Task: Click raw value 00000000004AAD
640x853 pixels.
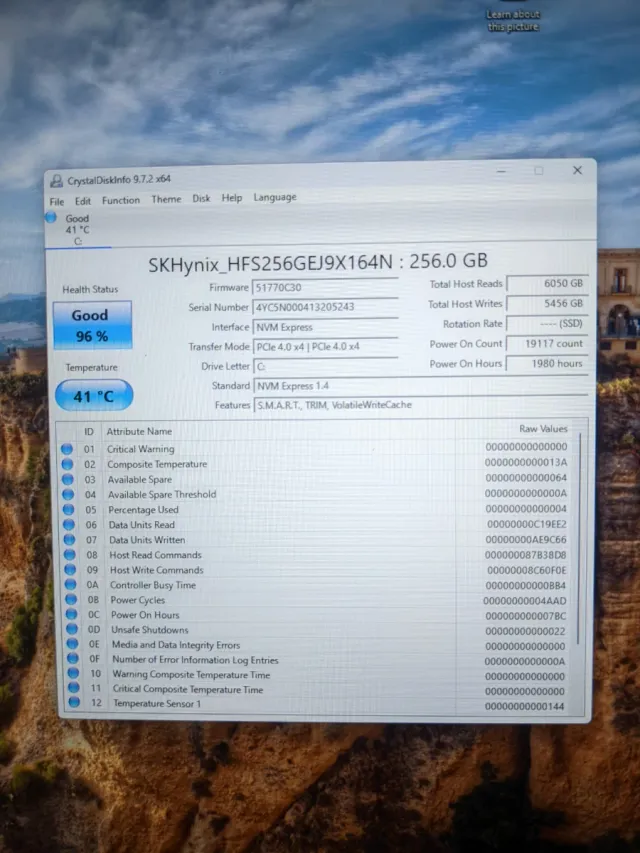Action: click(x=525, y=601)
